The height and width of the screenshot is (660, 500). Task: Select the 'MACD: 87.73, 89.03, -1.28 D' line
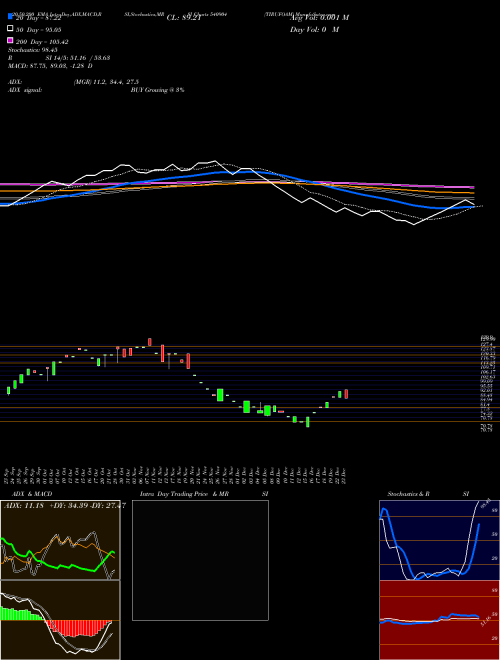point(50,66)
